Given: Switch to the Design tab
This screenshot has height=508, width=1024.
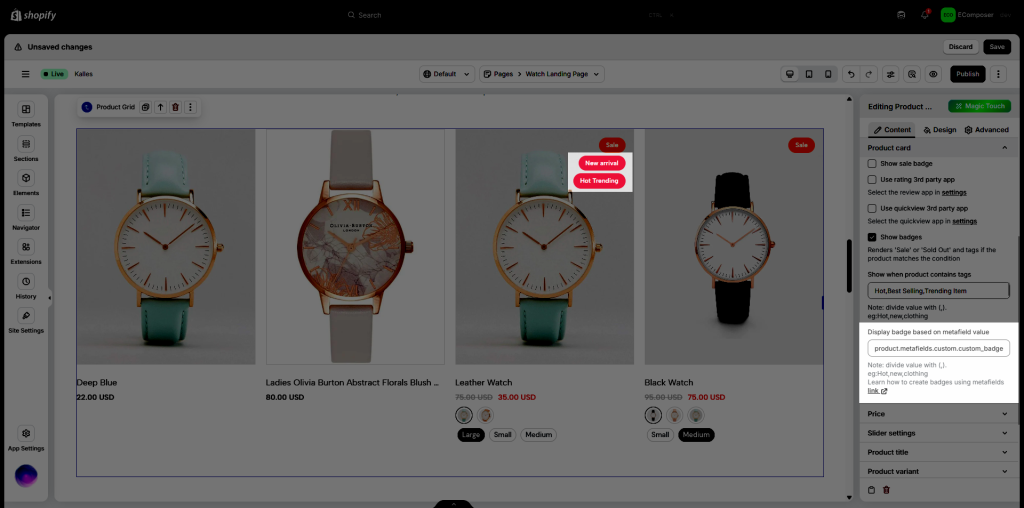Looking at the screenshot, I should (939, 130).
